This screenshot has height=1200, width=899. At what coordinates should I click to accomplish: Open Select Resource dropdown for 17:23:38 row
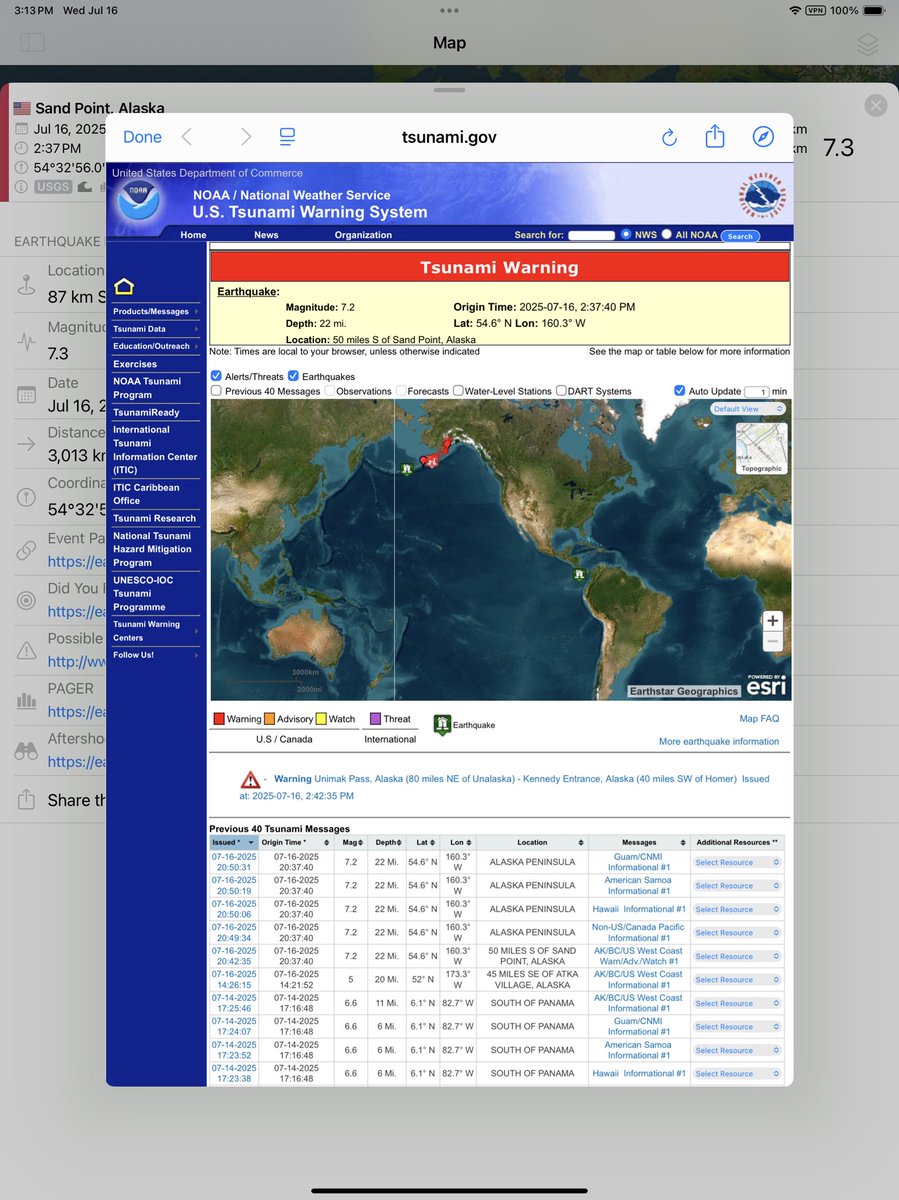coord(738,1074)
